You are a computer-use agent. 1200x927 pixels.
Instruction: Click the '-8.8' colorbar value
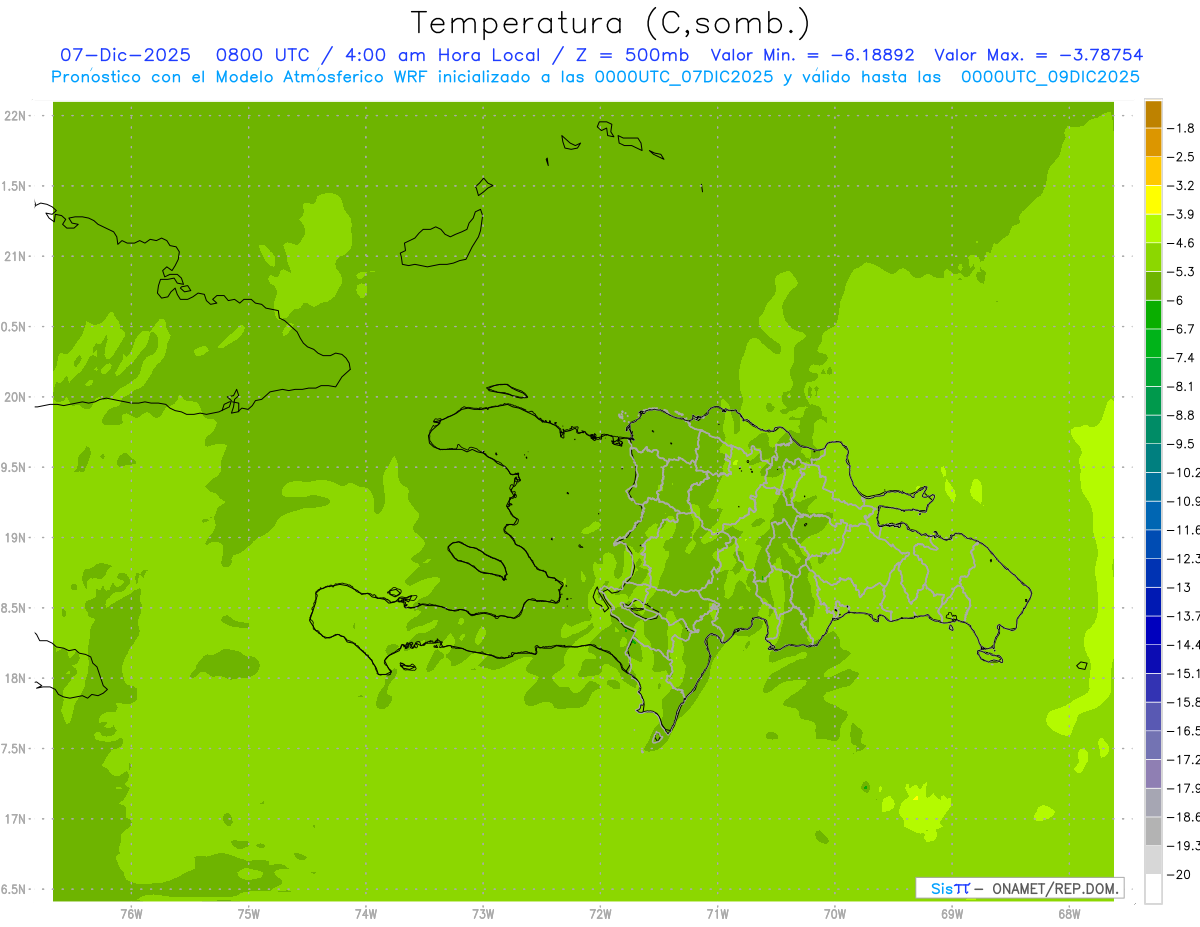1181,415
